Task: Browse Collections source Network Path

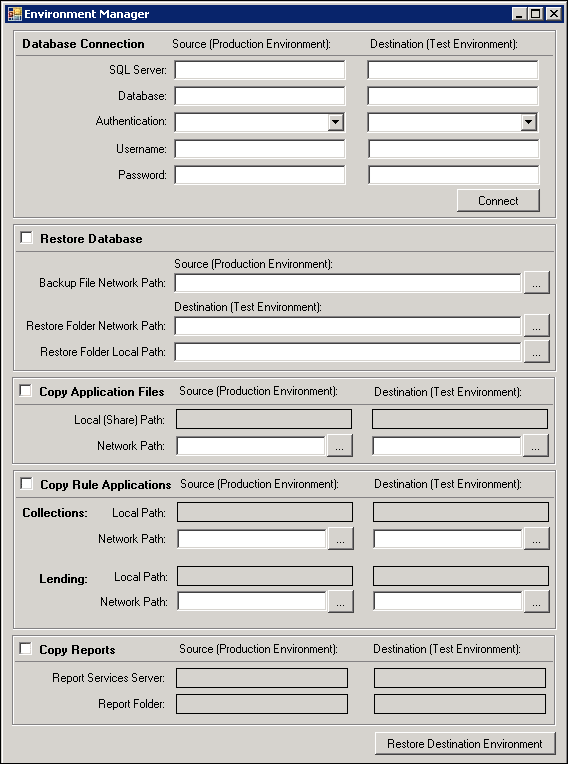Action: 341,539
